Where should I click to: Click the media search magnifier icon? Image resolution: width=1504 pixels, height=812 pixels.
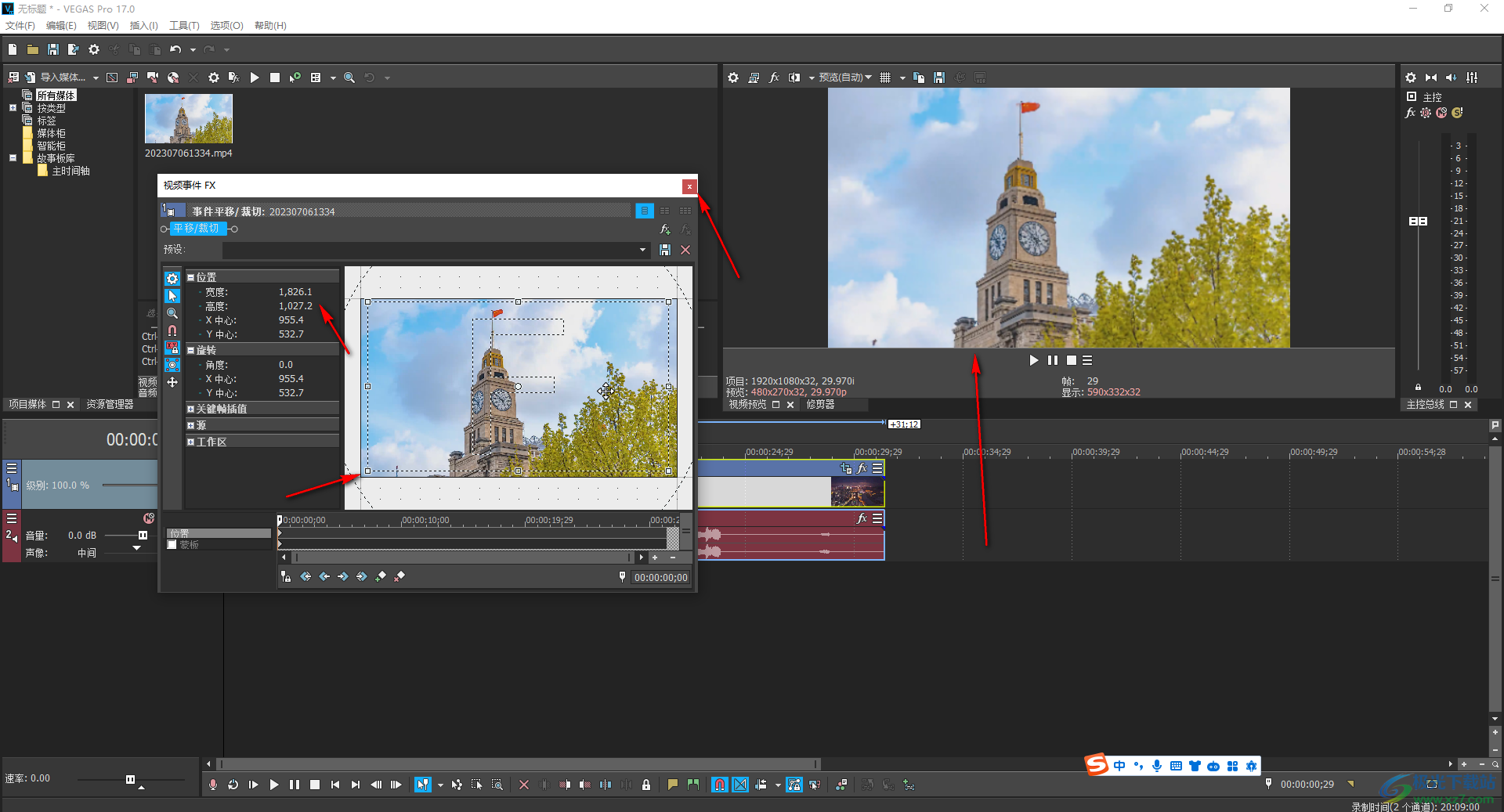tap(349, 78)
